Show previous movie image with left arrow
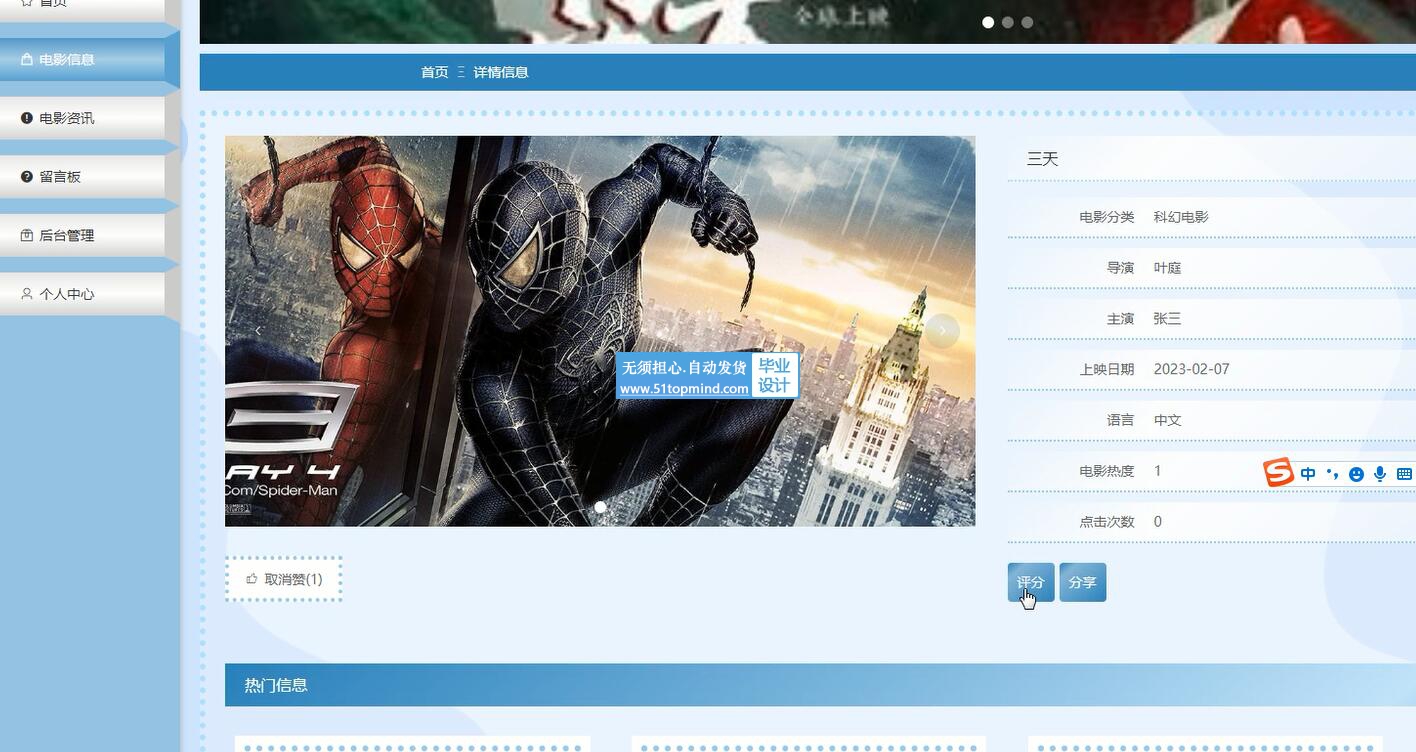This screenshot has height=752, width=1416. (258, 331)
